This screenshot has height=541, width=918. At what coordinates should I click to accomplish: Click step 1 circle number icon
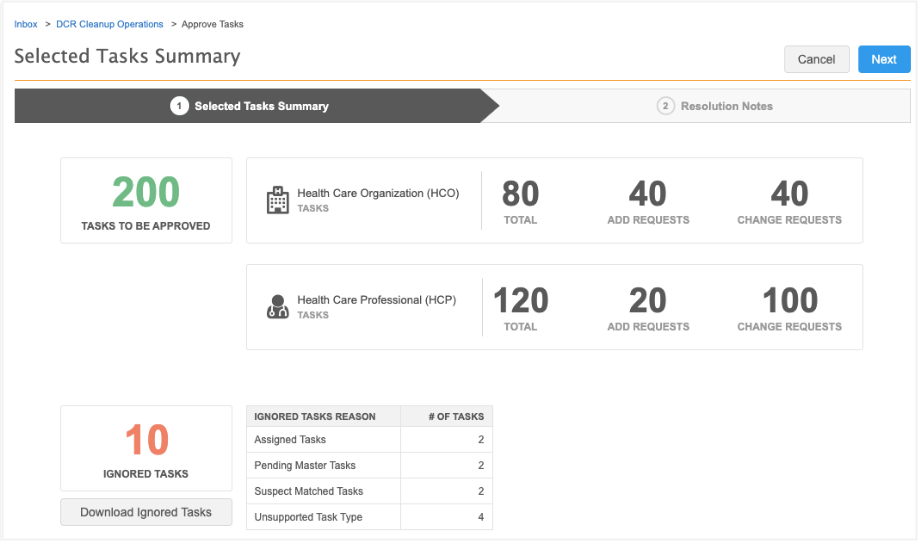point(179,106)
